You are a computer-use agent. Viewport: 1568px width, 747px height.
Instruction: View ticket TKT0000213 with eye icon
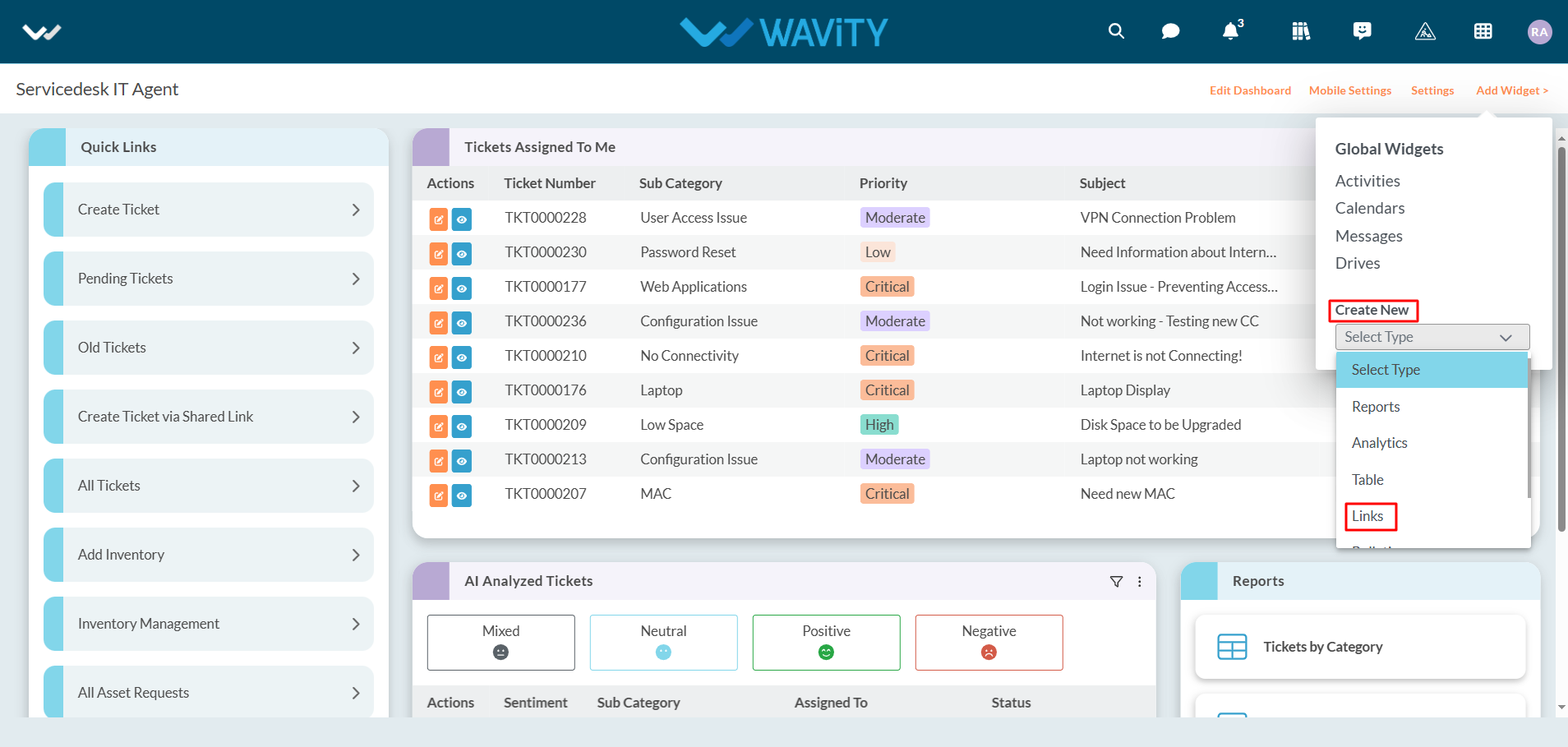[x=462, y=461]
